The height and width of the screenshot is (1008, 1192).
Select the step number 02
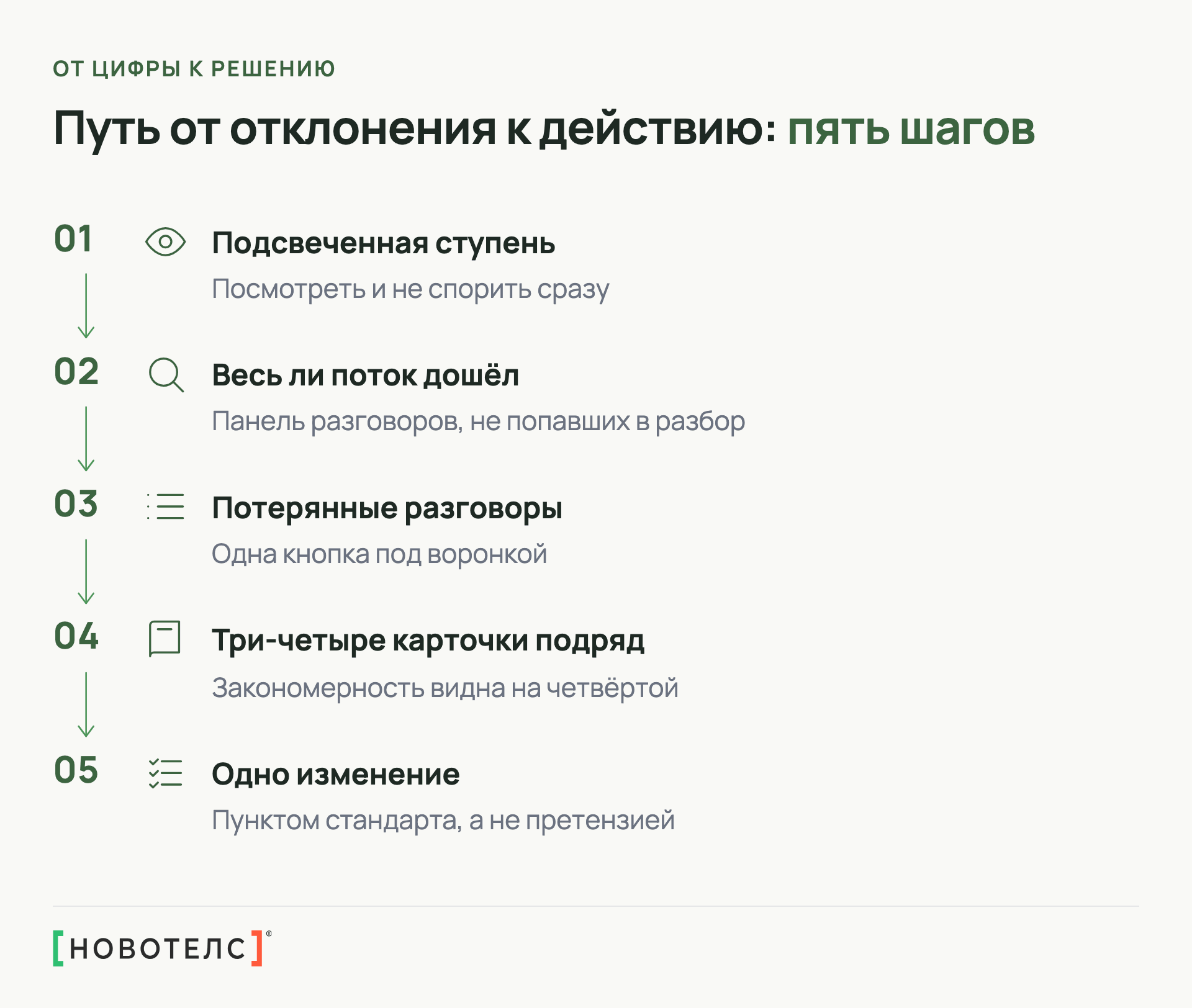tap(76, 372)
